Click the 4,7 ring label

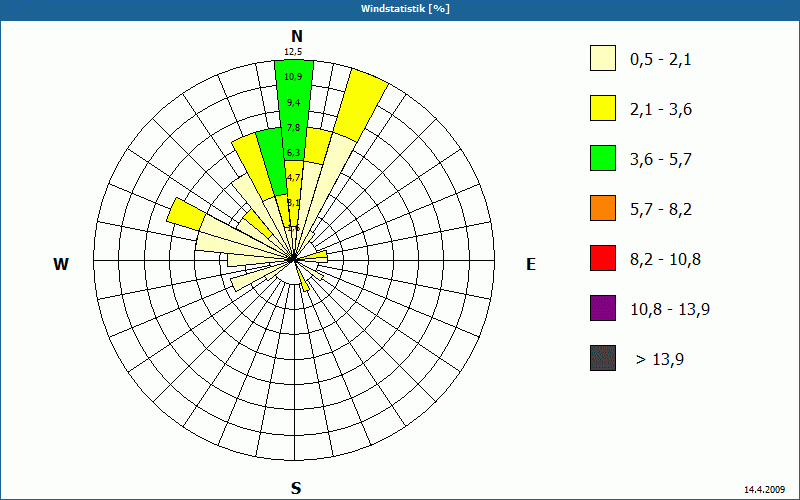(293, 178)
